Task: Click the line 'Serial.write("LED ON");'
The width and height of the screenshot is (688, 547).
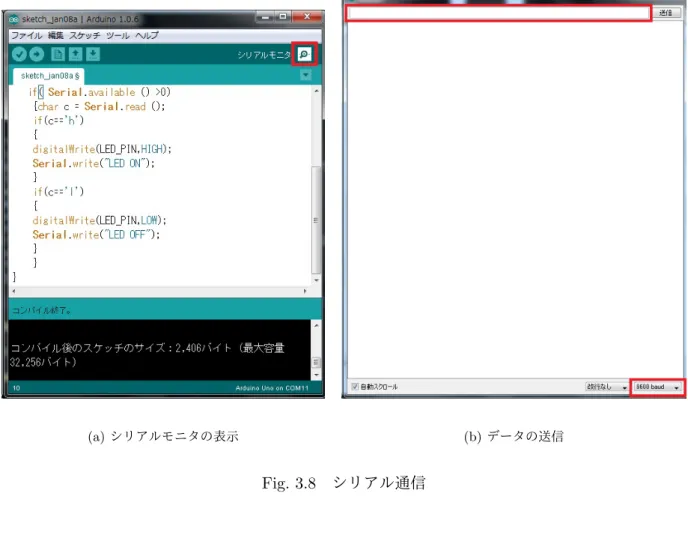Action: pos(93,164)
